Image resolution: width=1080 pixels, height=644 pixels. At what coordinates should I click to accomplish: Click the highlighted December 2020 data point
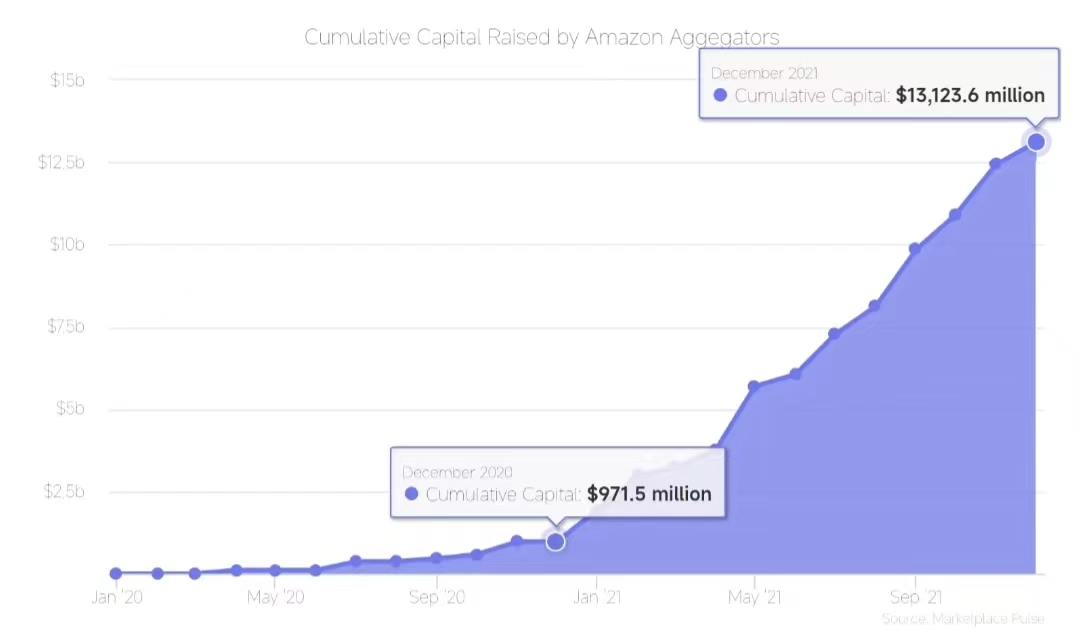coord(555,541)
